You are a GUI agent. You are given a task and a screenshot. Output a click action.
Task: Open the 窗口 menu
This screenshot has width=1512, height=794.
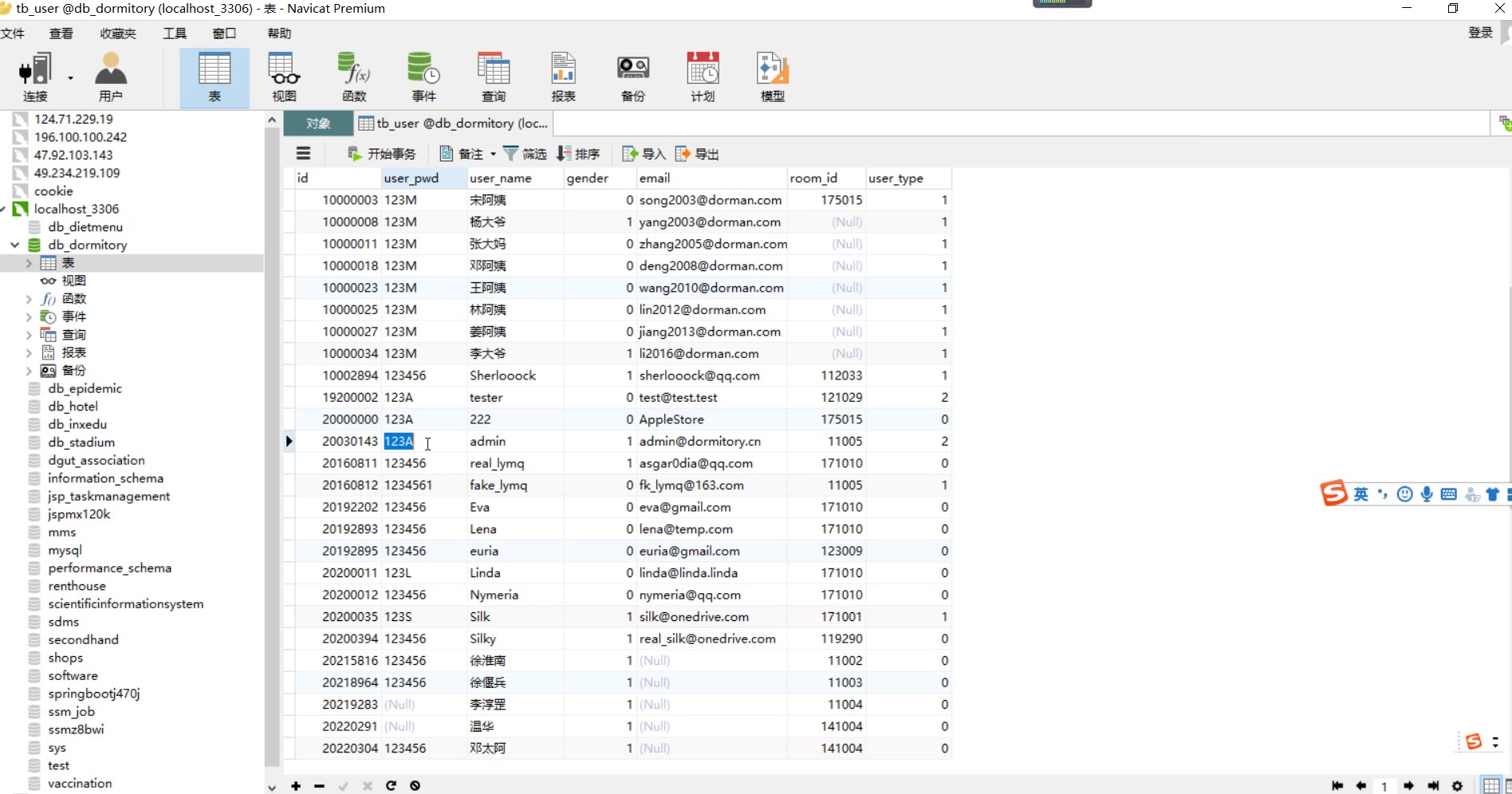(x=224, y=33)
